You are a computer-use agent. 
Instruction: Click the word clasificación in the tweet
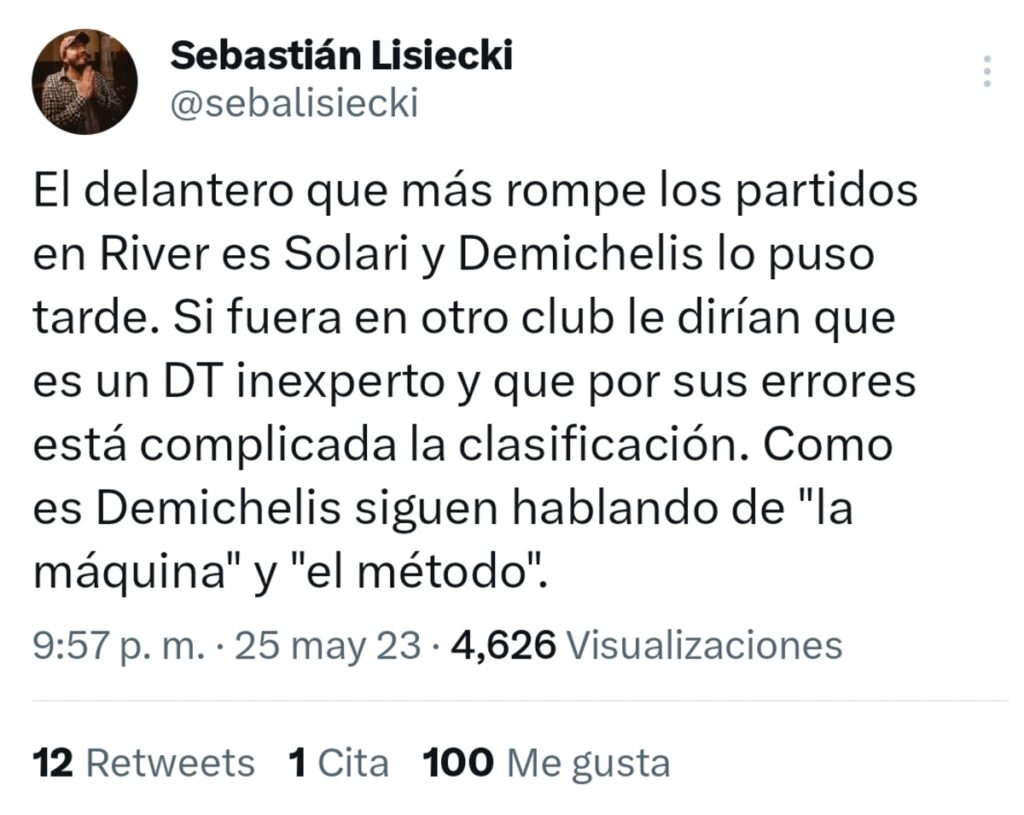[603, 445]
